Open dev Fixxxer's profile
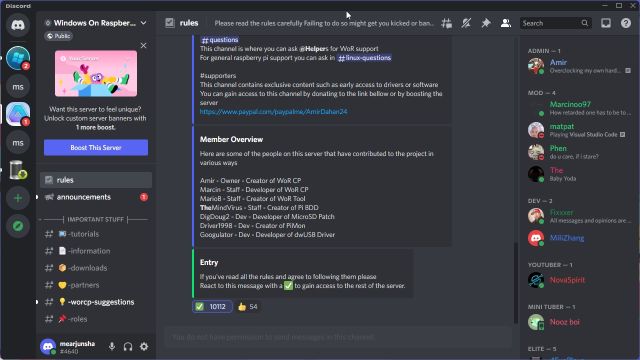 pos(579,216)
